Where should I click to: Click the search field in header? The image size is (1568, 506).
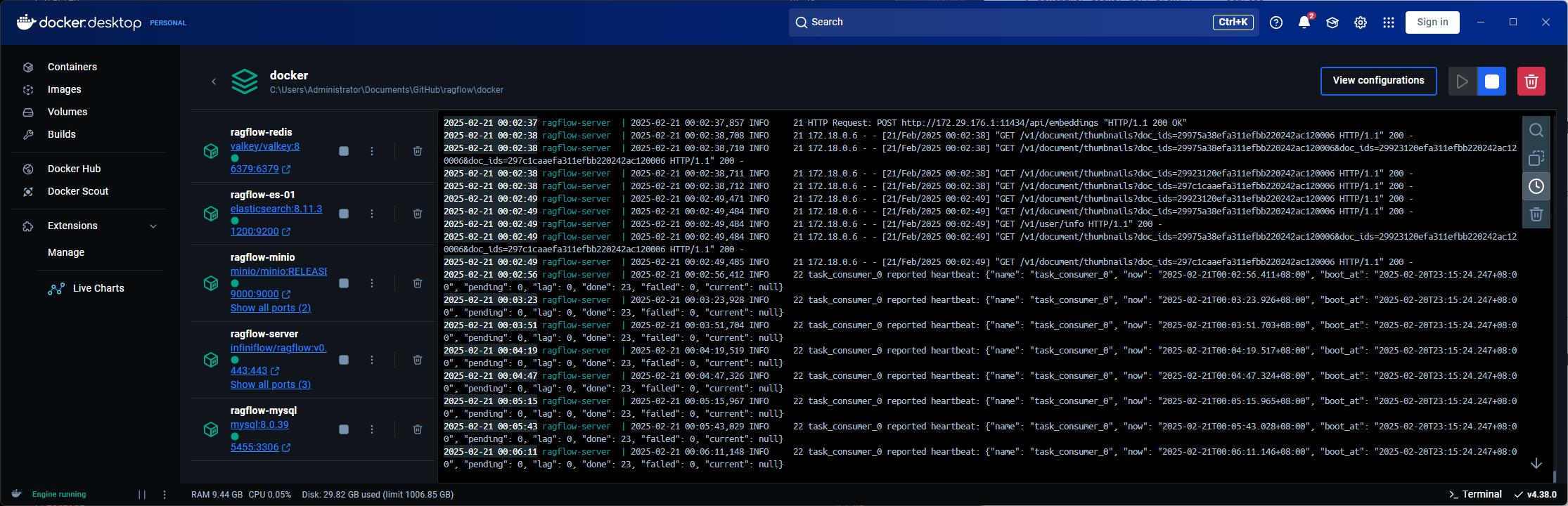1024,22
